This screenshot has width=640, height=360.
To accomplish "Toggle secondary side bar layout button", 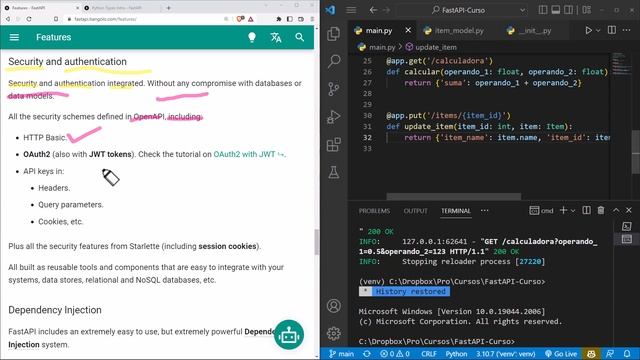I will pos(568,9).
